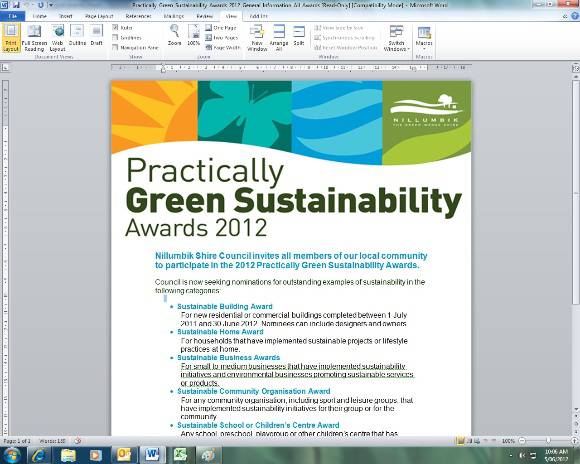Show One Page zoom
Viewport: 580px width, 464px height.
(x=221, y=28)
